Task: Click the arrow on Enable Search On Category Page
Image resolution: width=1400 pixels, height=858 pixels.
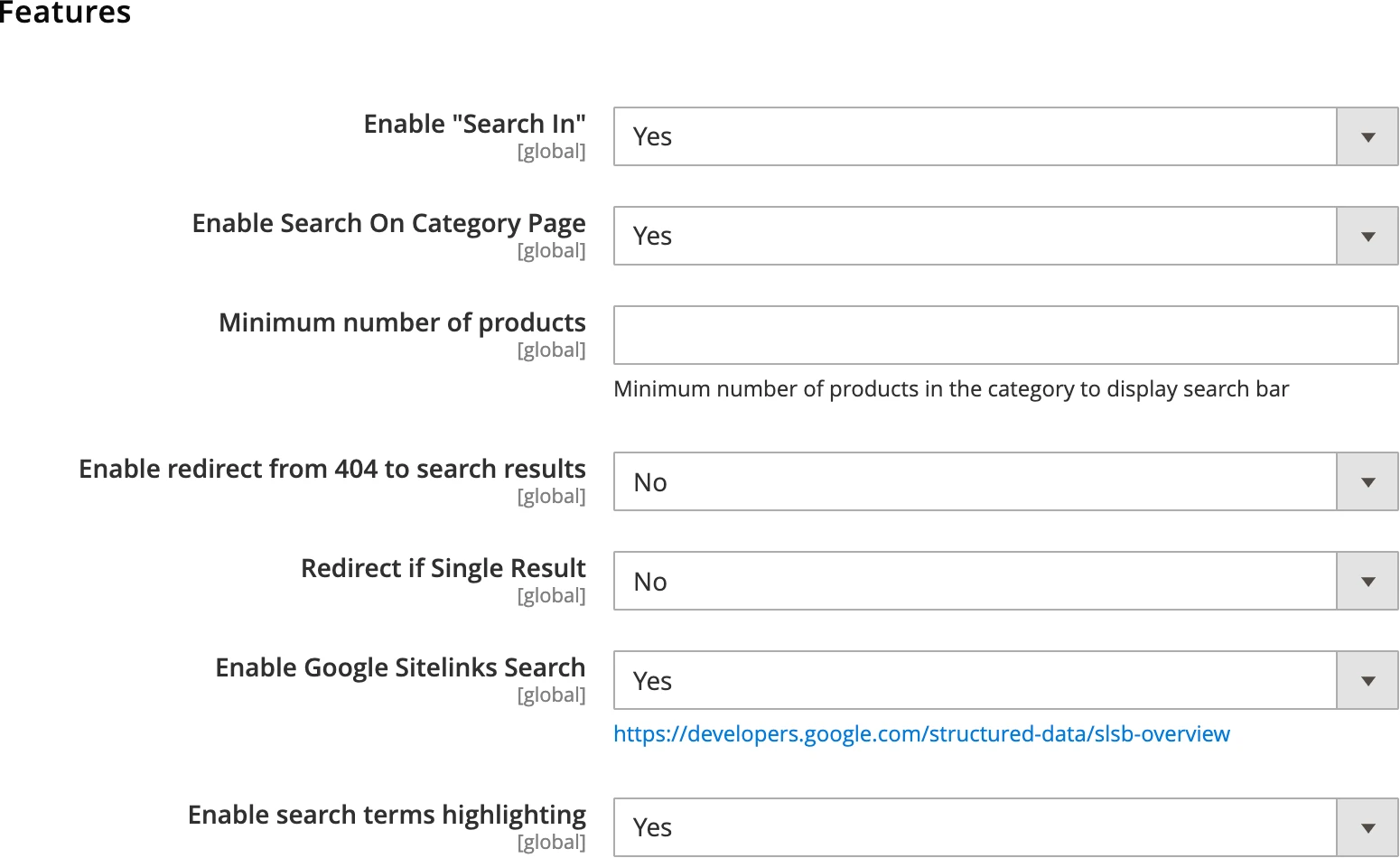Action: click(x=1367, y=236)
